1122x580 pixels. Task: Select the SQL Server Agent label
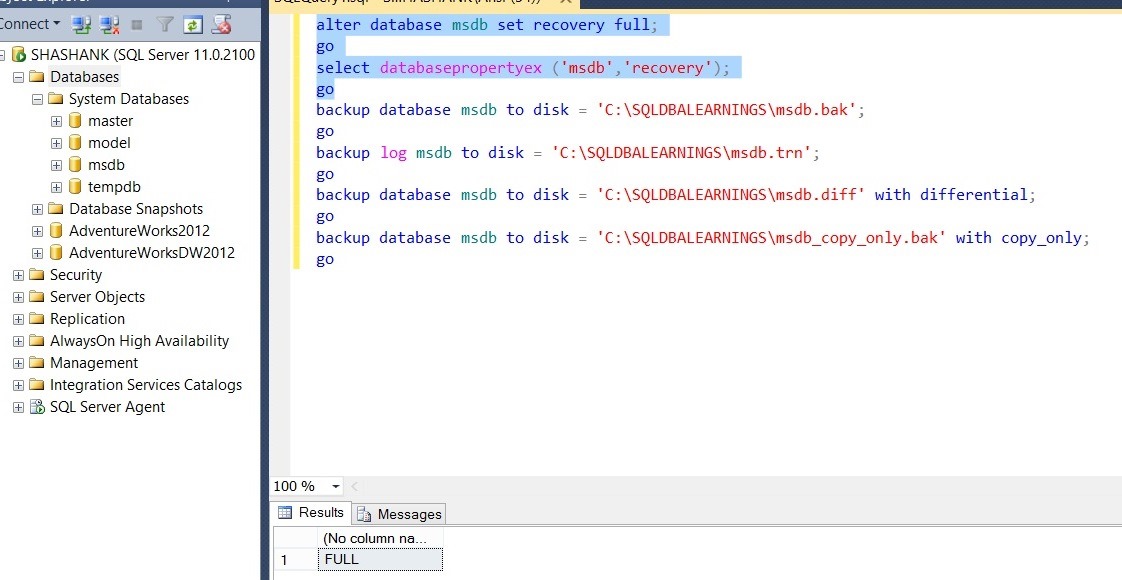pyautogui.click(x=107, y=407)
